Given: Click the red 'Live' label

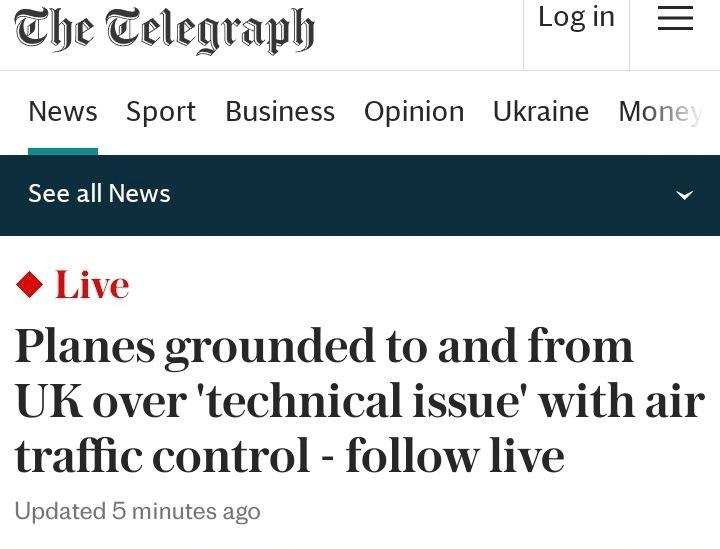Looking at the screenshot, I should pos(92,286).
